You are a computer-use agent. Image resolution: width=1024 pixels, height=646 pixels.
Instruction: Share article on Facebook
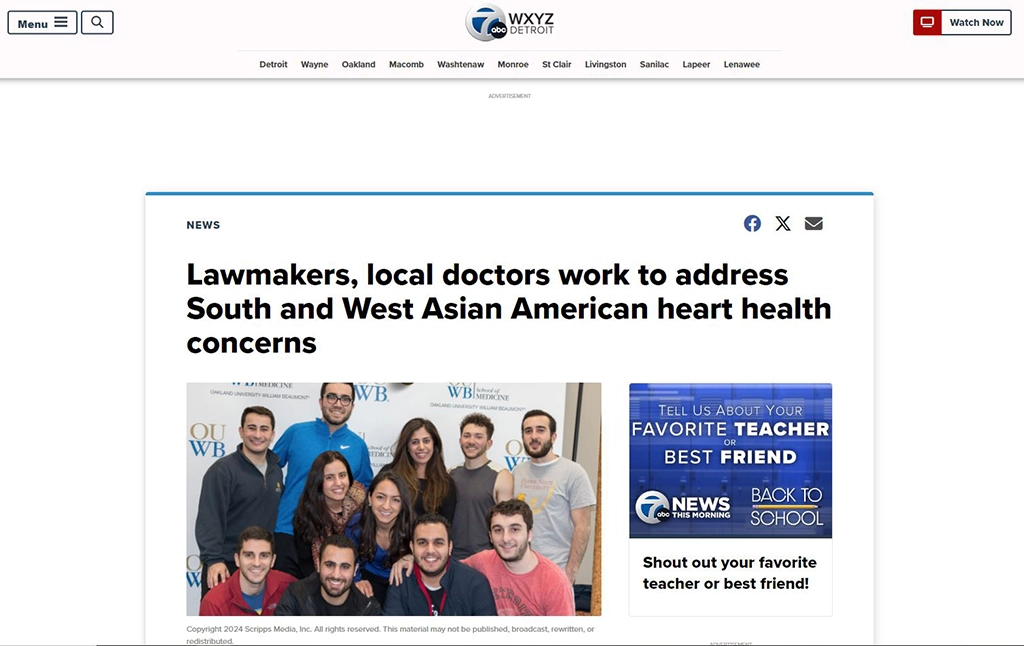pyautogui.click(x=752, y=224)
